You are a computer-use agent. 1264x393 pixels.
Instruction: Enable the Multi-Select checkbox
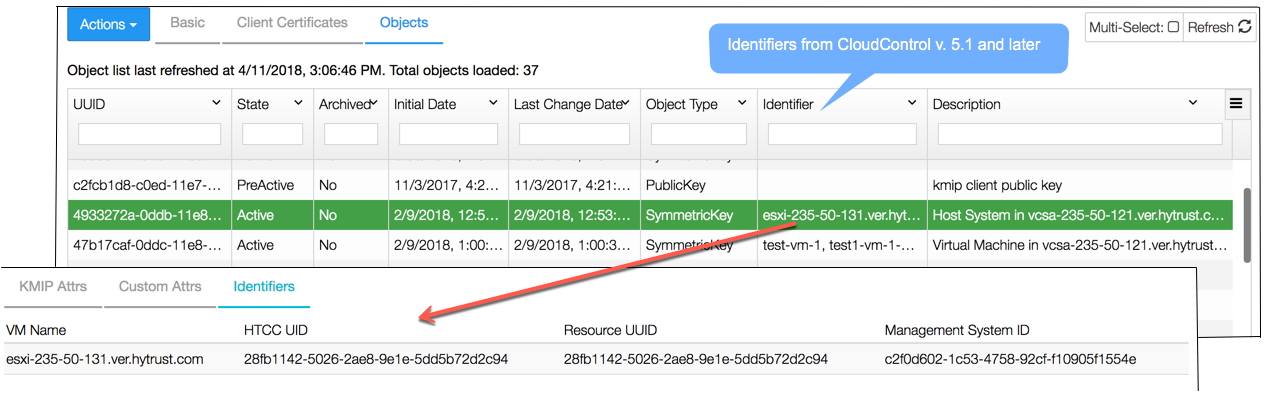[1173, 27]
